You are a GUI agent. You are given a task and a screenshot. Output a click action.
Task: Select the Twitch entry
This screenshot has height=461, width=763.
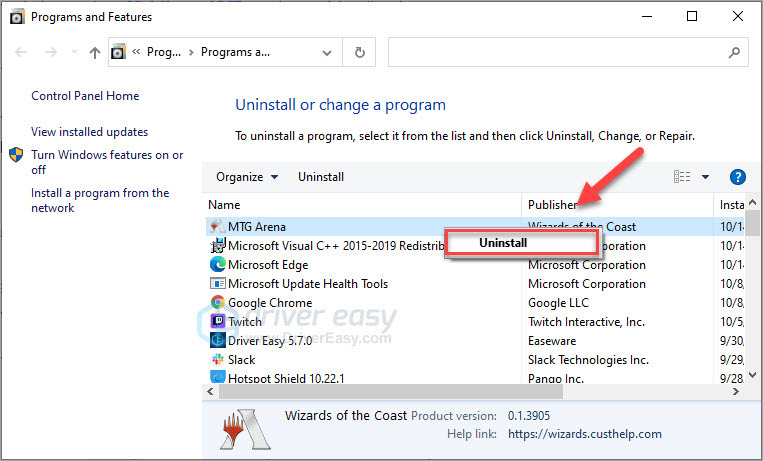[245, 322]
